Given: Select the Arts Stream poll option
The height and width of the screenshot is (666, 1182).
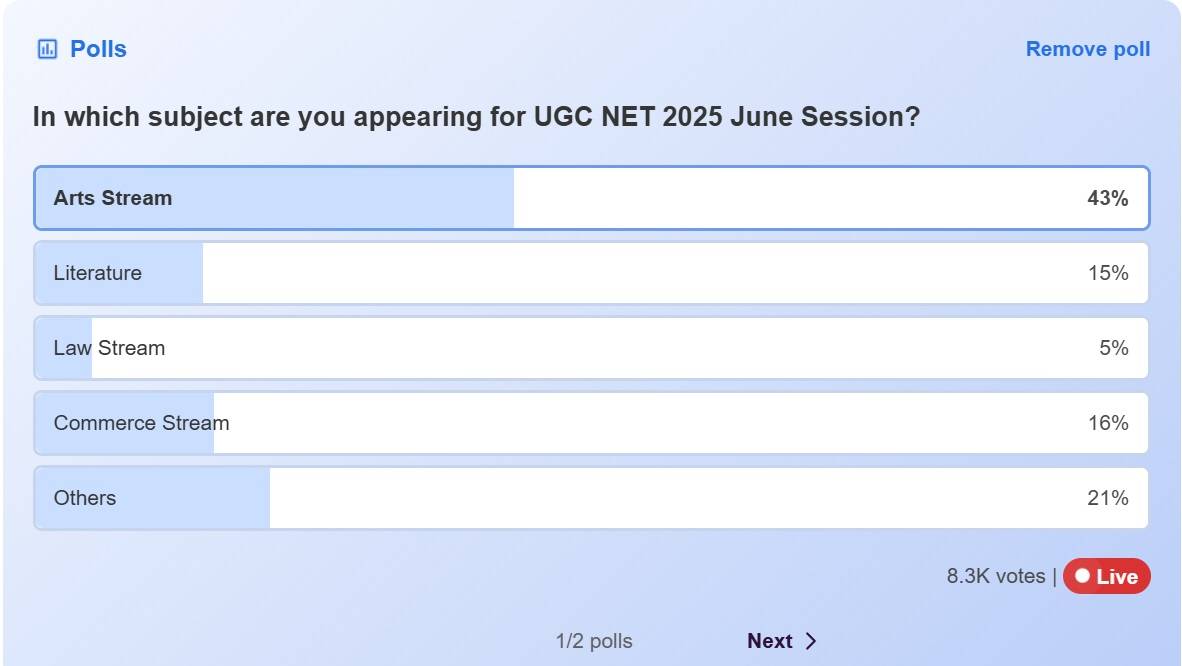Looking at the screenshot, I should click(x=113, y=198).
